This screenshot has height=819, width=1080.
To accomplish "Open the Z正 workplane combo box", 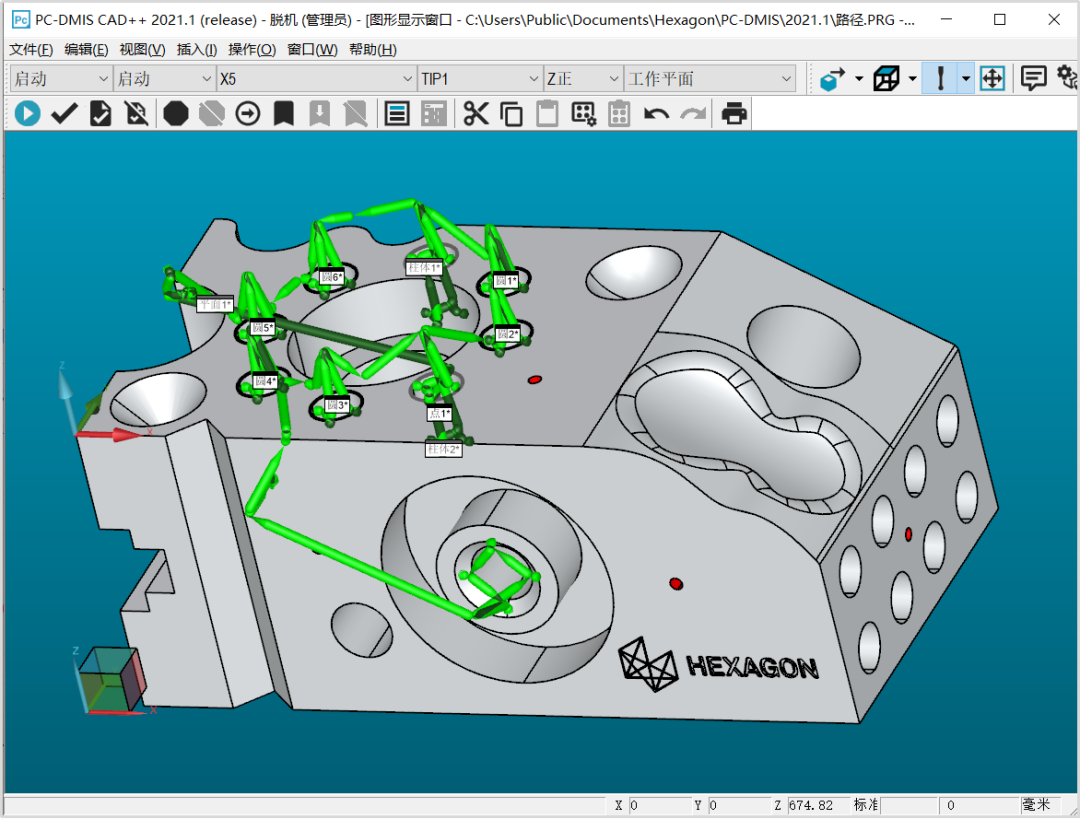I will [x=583, y=79].
